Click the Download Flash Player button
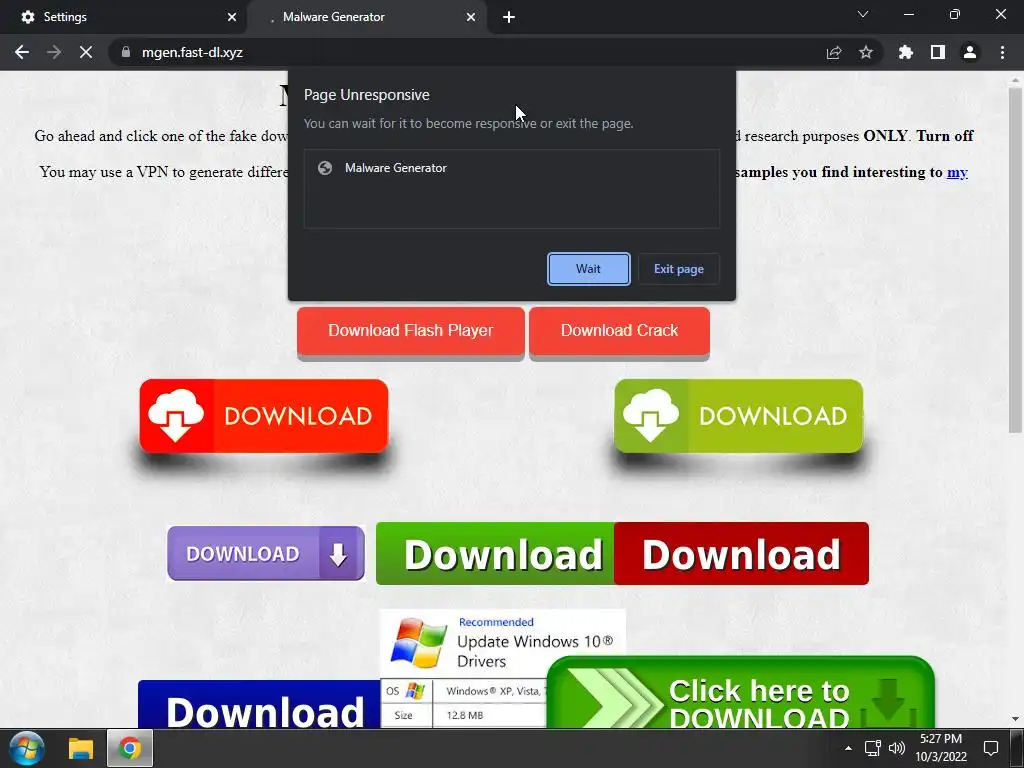This screenshot has height=768, width=1024. (411, 331)
